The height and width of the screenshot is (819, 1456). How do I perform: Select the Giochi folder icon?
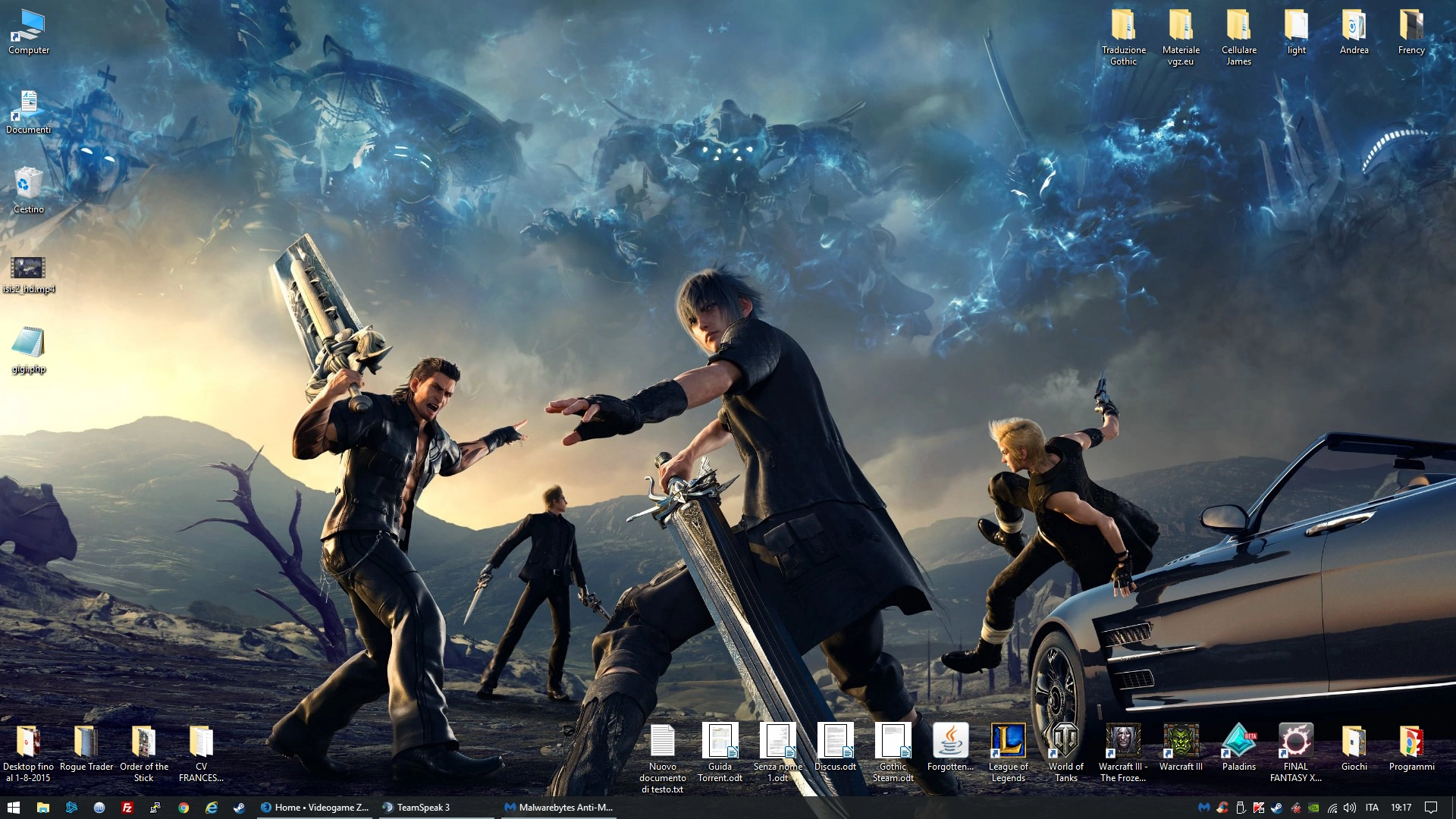pyautogui.click(x=1354, y=748)
